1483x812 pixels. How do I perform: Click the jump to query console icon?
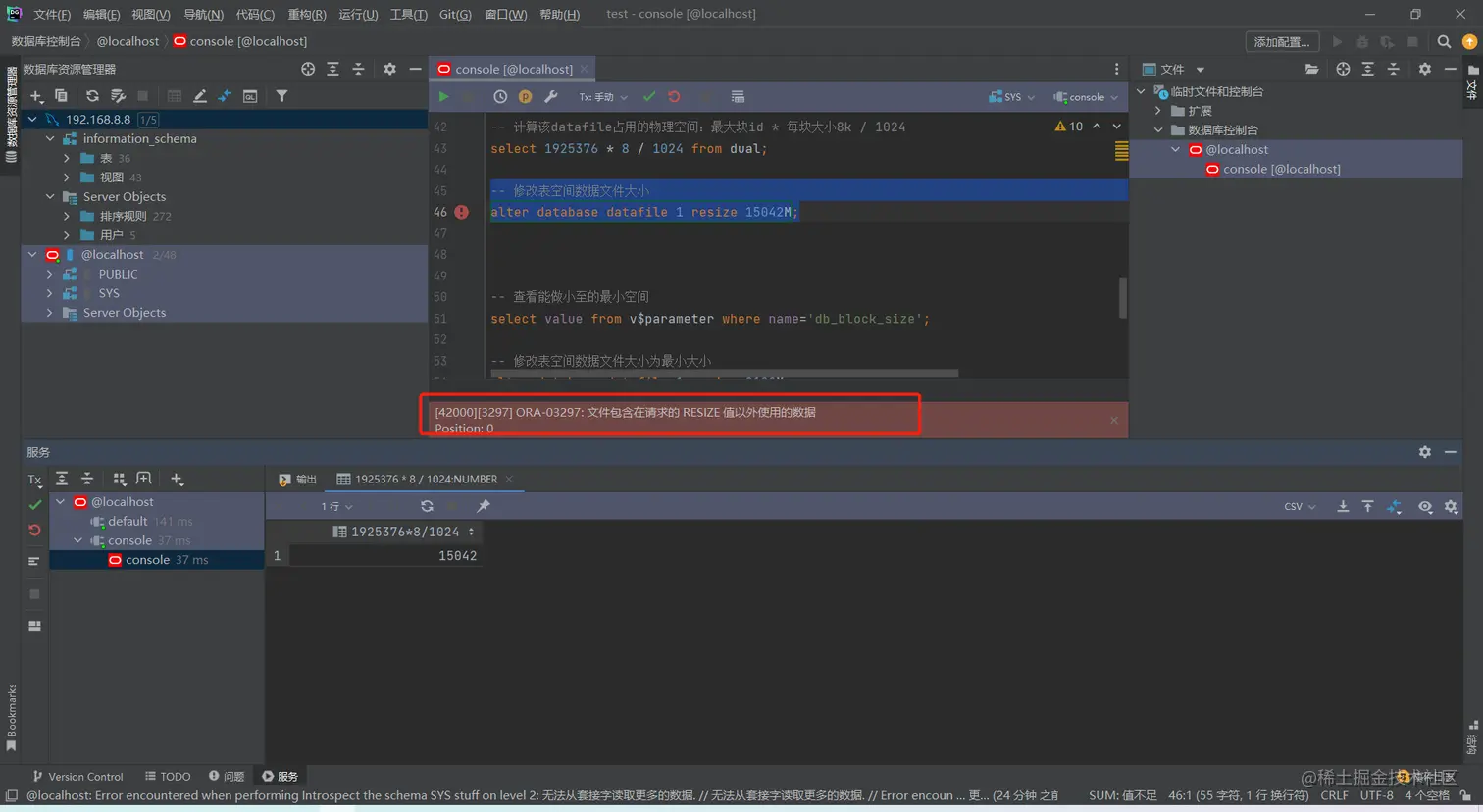[250, 96]
